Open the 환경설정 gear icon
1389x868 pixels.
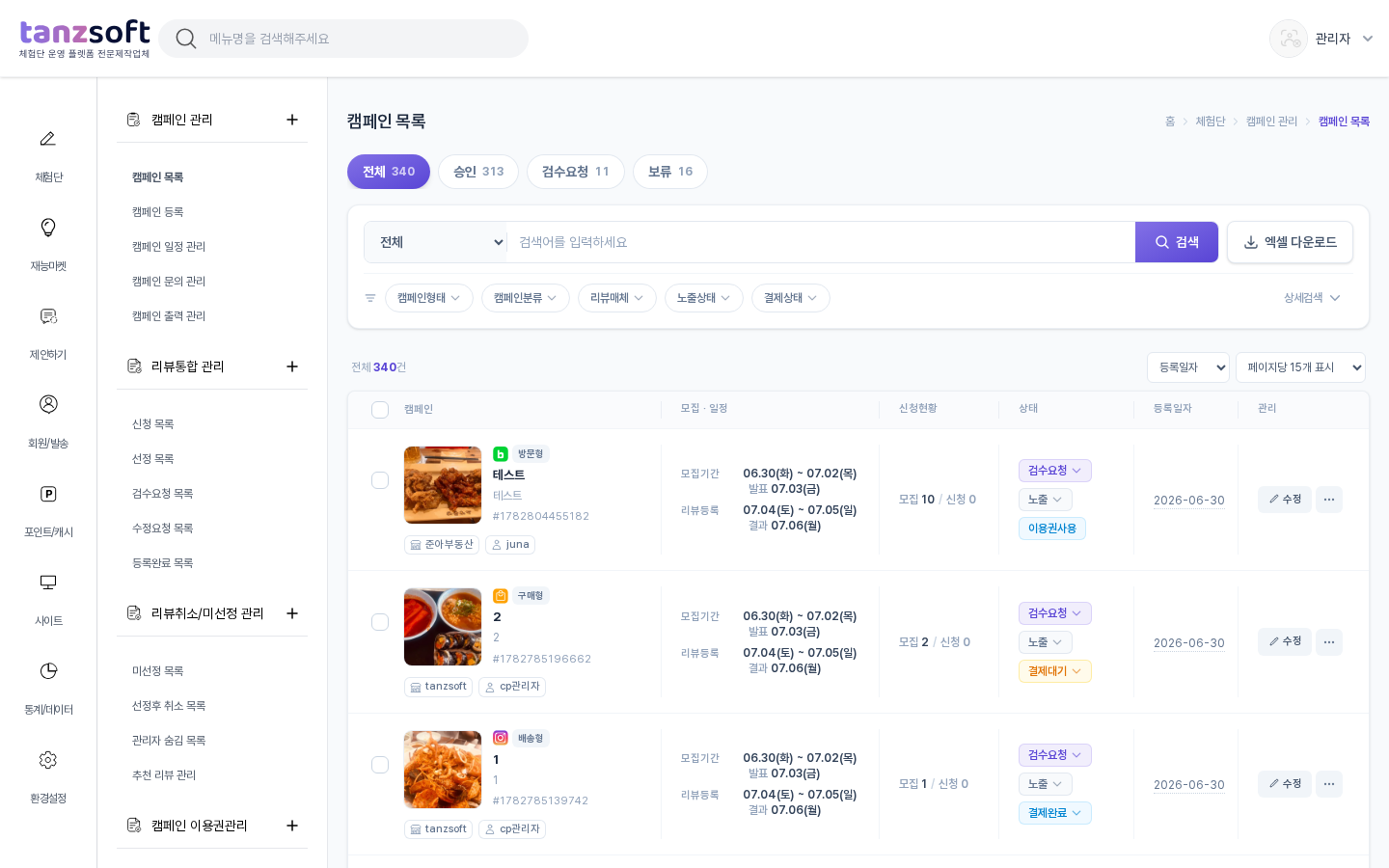(47, 760)
